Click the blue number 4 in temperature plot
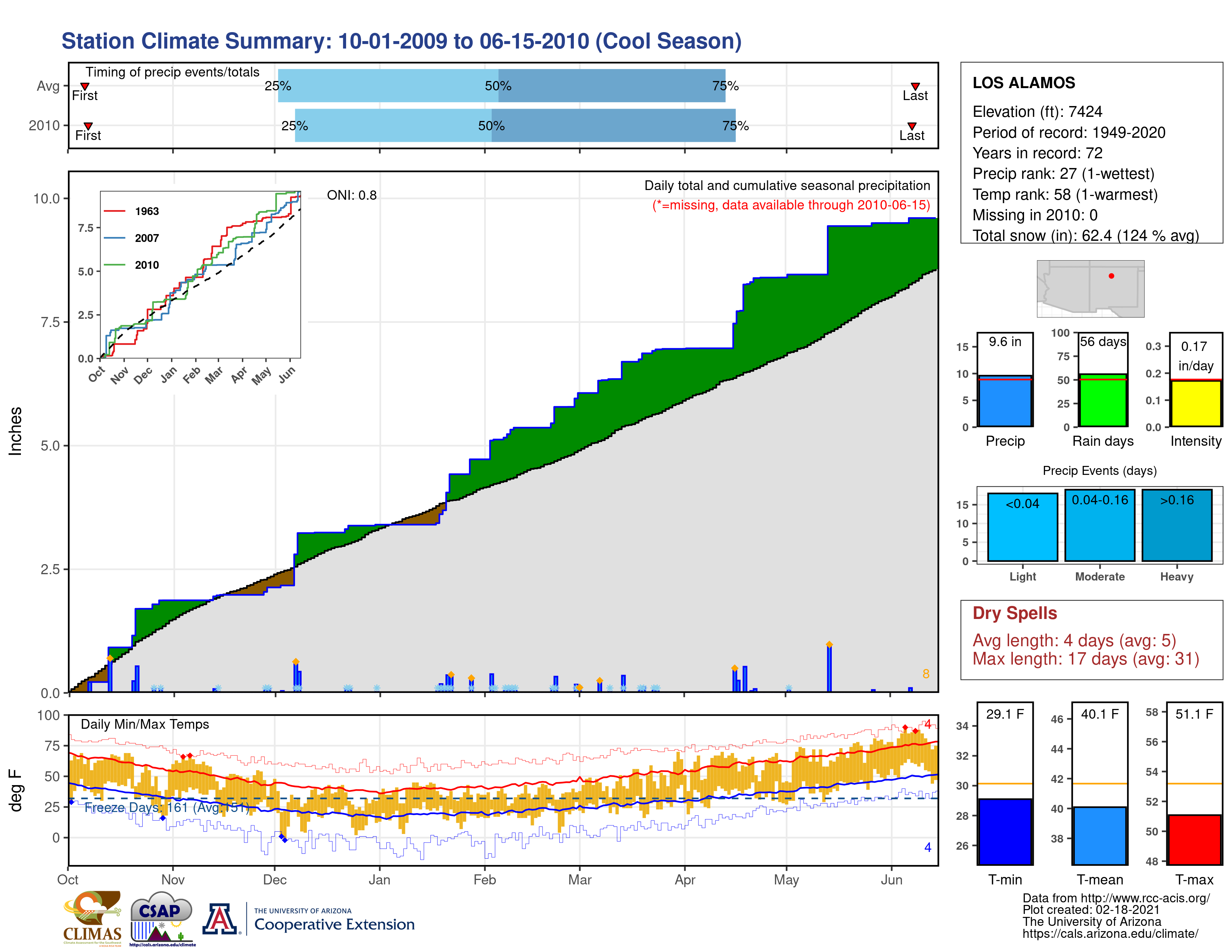 coord(927,847)
